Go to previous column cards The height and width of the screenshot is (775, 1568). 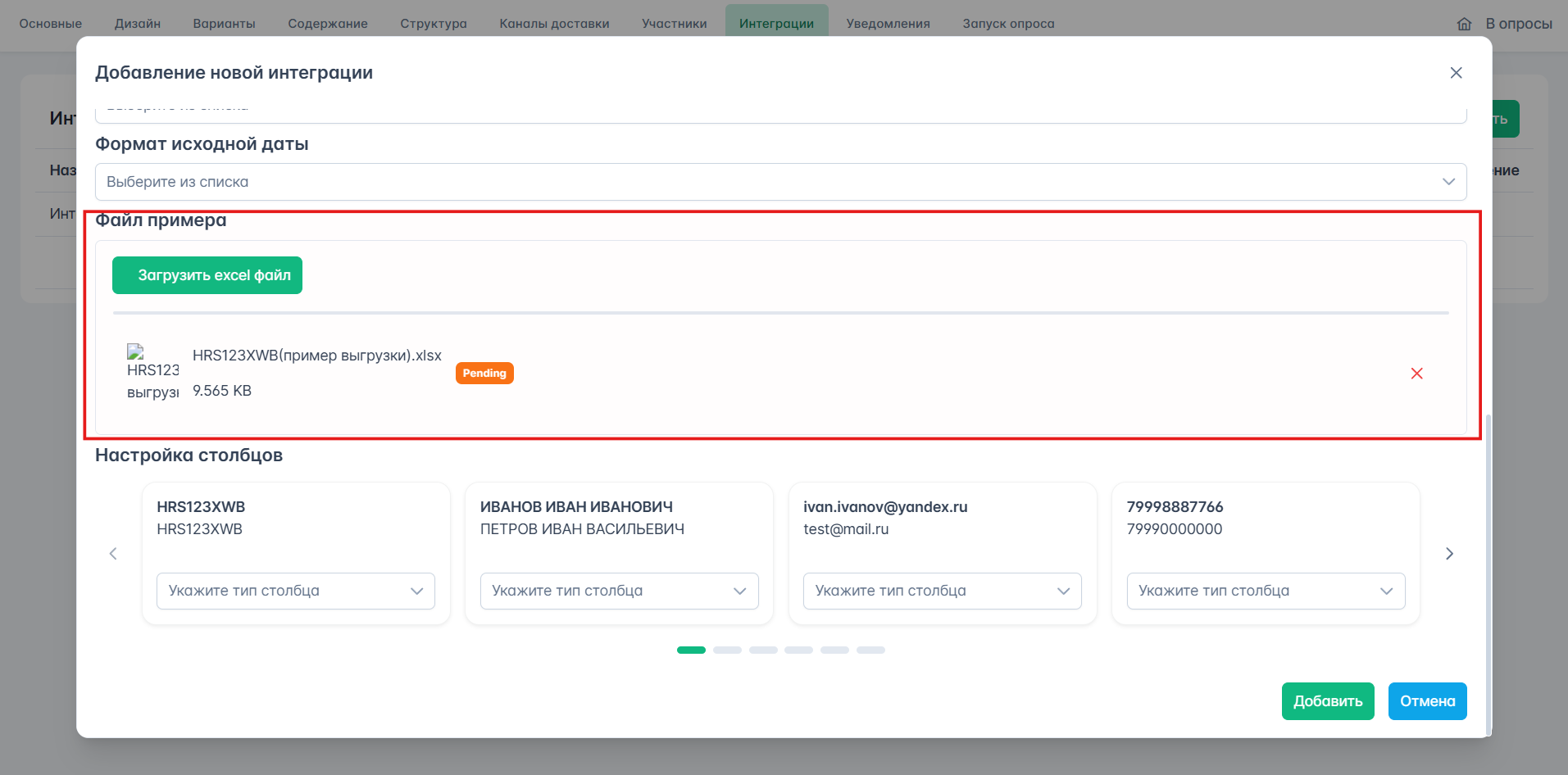click(113, 554)
